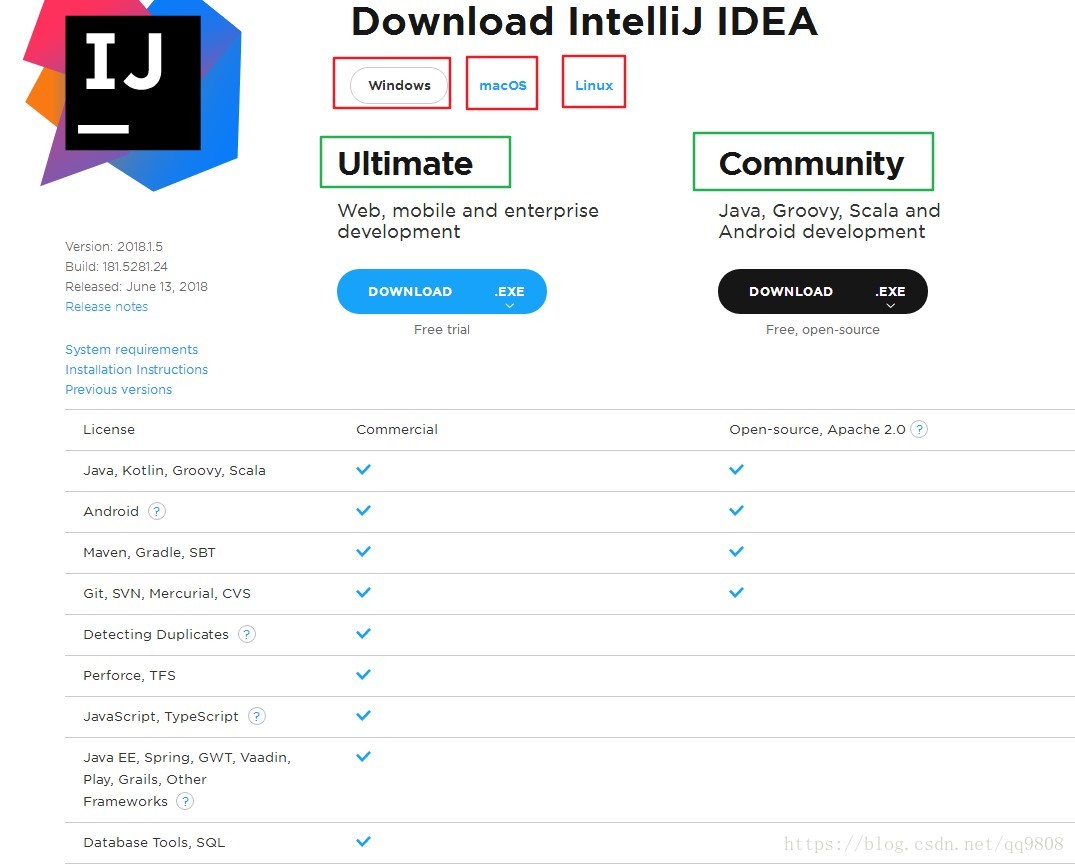
Task: Open the Release notes link
Action: [106, 307]
